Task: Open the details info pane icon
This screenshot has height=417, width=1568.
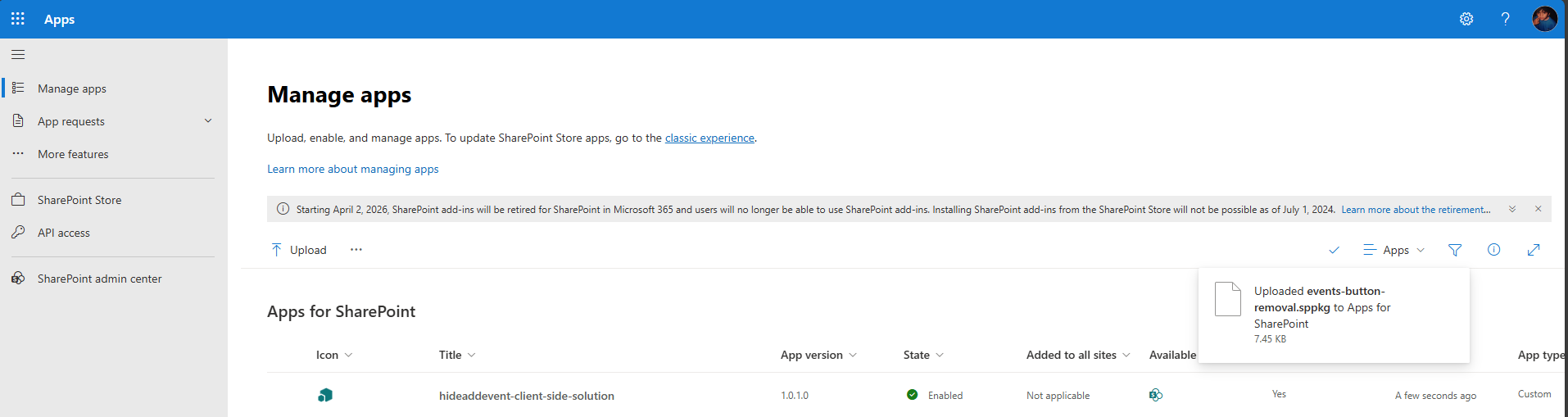Action: (1494, 250)
